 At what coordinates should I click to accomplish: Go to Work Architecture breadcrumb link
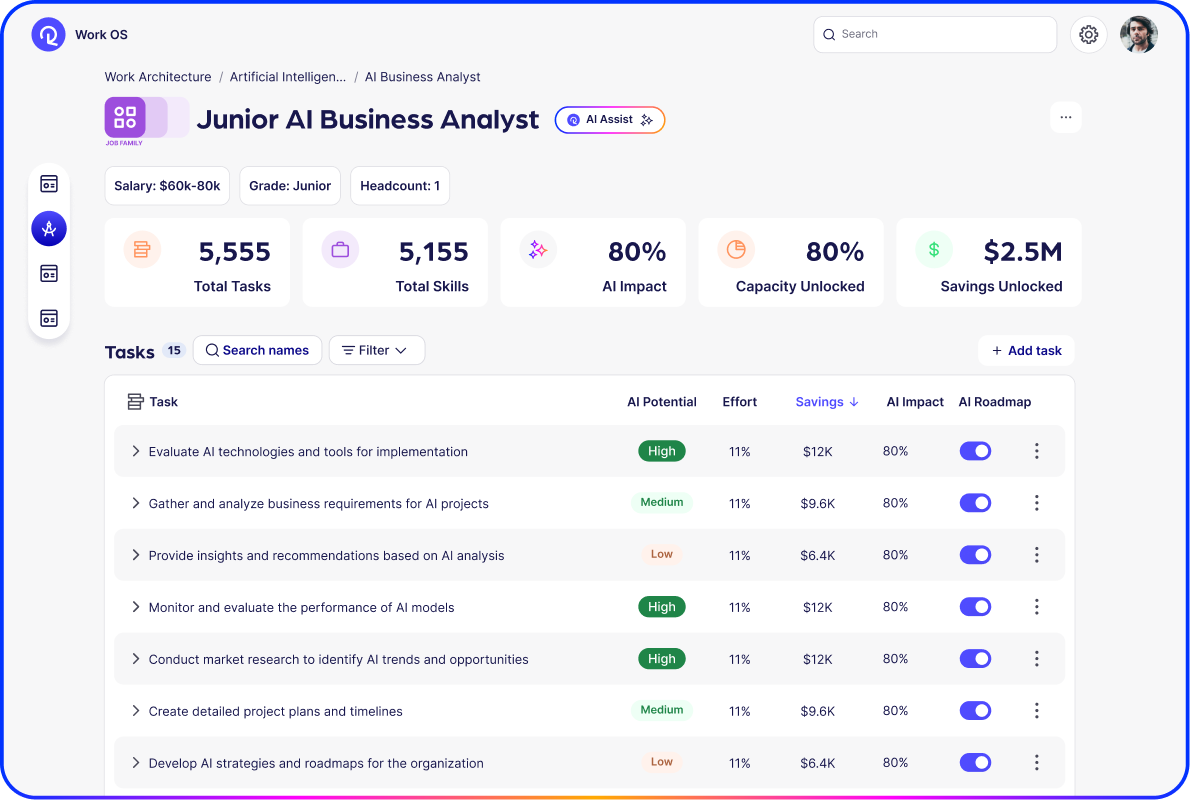tap(158, 77)
